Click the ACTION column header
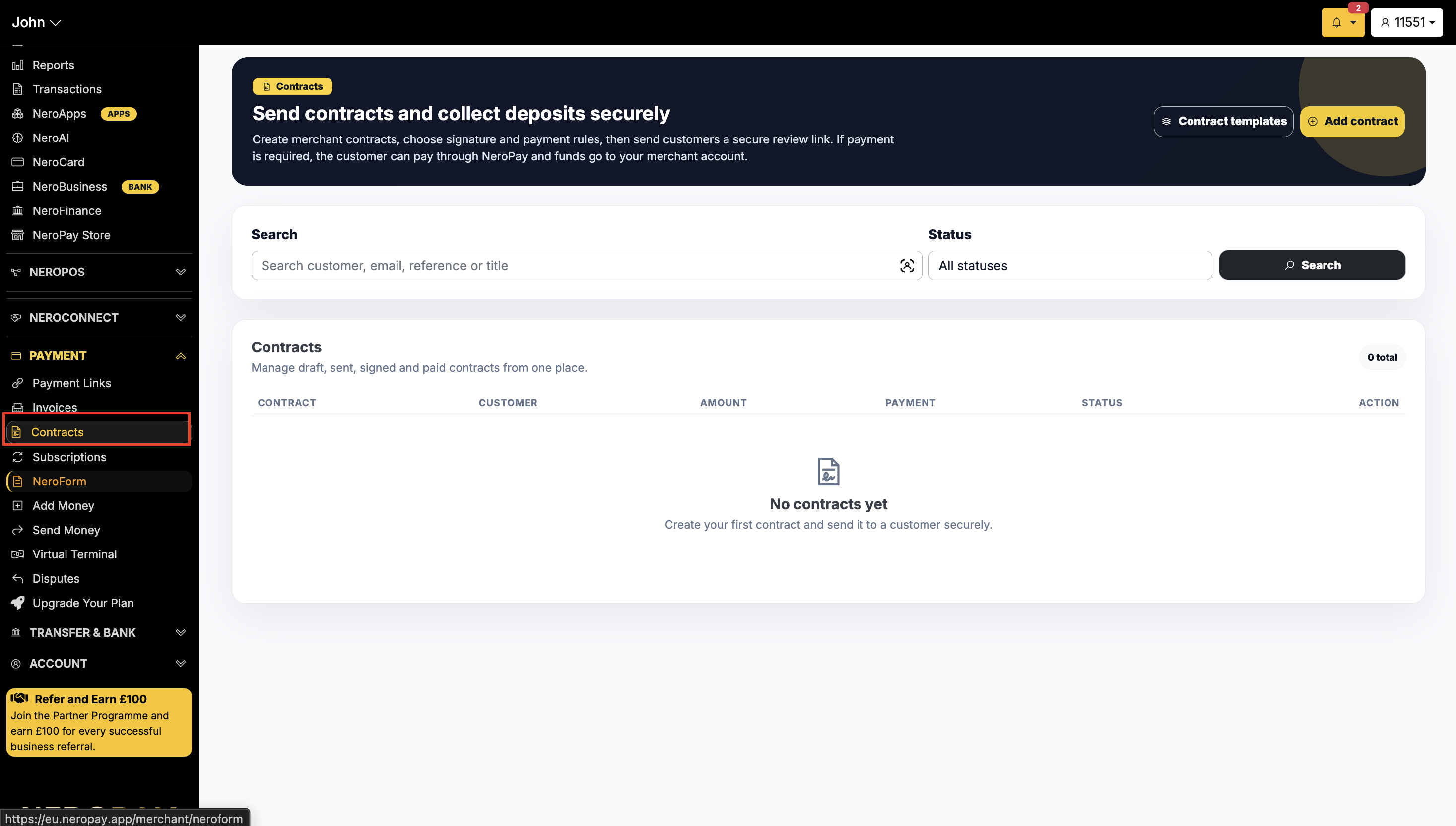 point(1379,402)
